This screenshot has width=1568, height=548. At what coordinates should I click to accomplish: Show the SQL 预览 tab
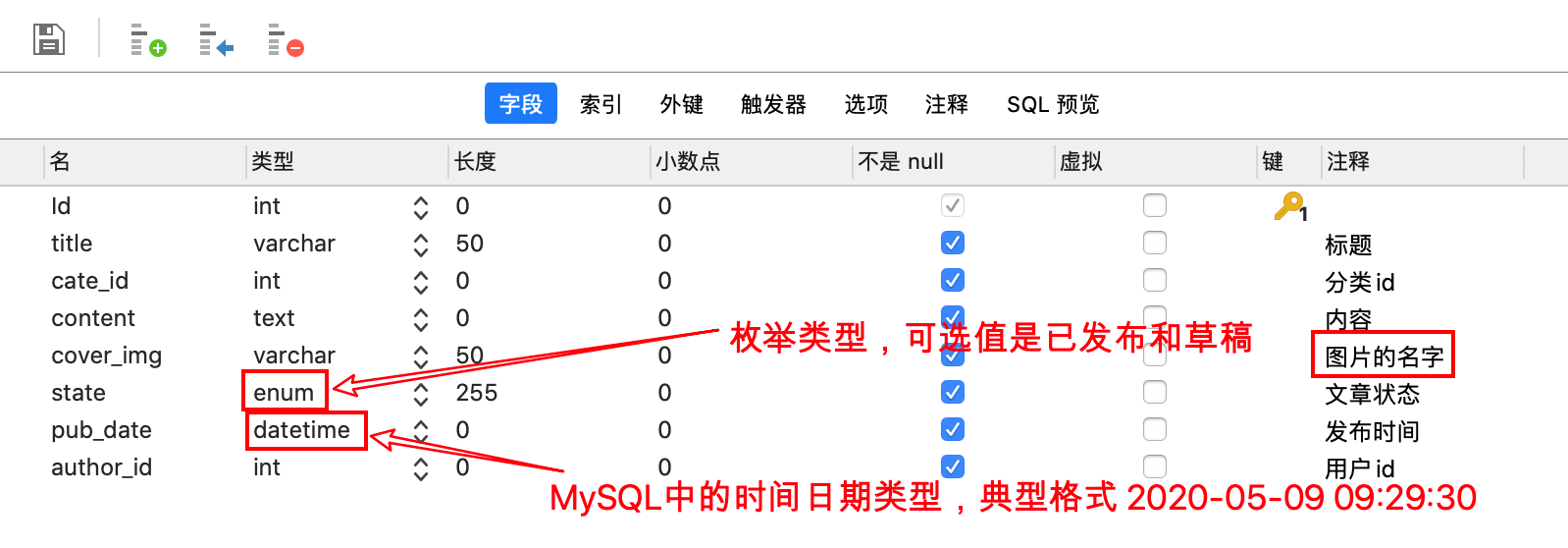[1053, 104]
